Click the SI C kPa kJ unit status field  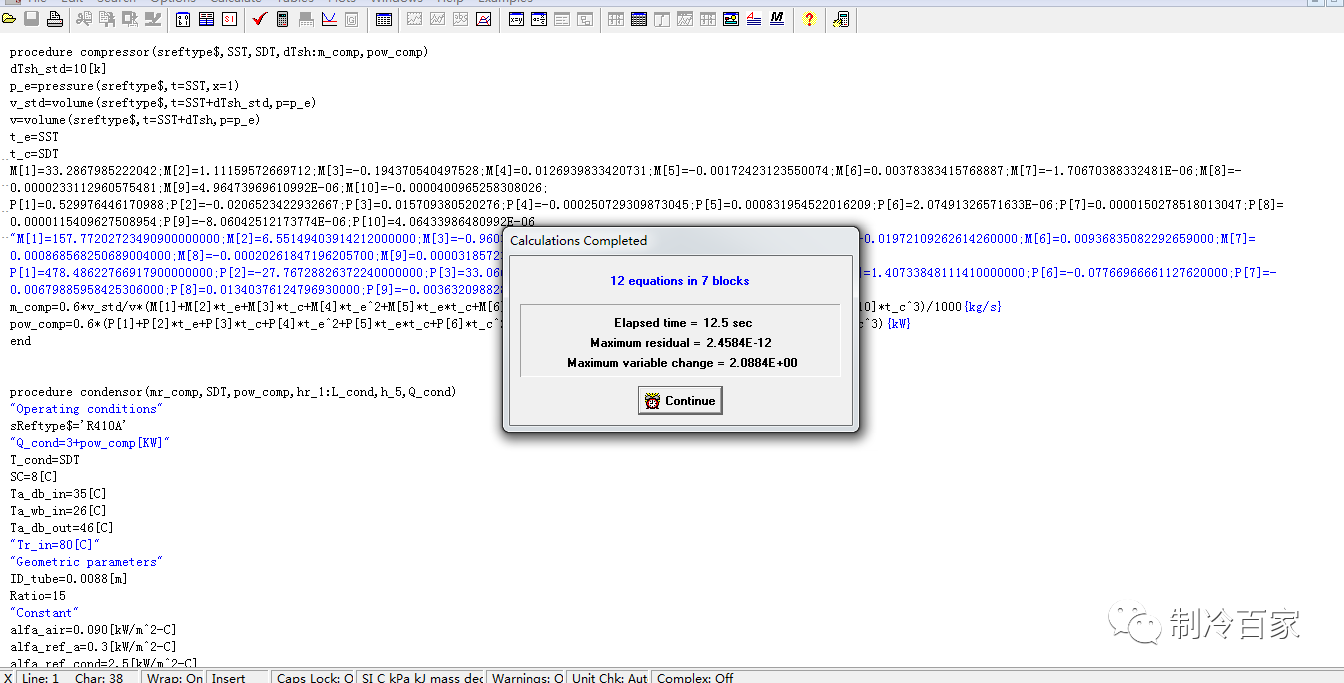422,678
